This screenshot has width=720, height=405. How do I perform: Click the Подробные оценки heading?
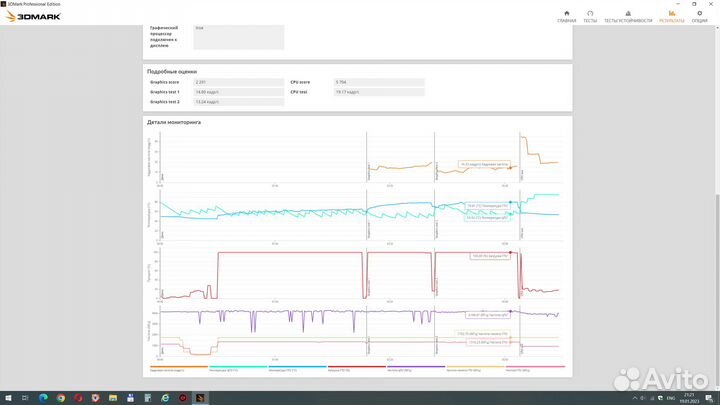172,72
